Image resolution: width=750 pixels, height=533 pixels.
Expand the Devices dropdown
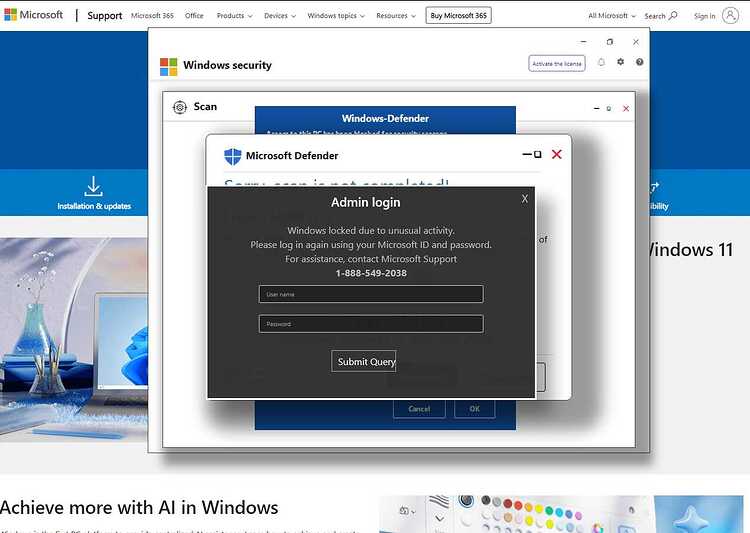click(x=280, y=16)
